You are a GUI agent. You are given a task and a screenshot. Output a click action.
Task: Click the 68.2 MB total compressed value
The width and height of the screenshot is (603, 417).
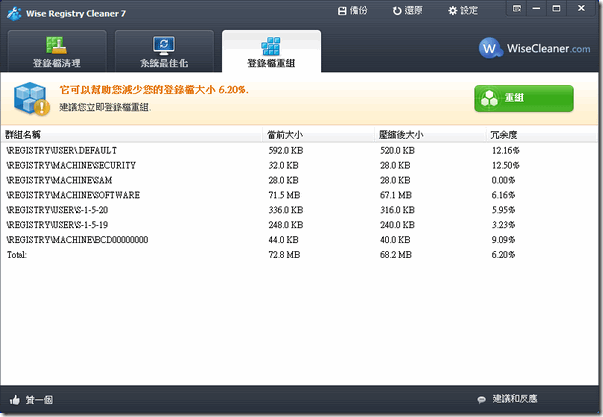pos(396,255)
